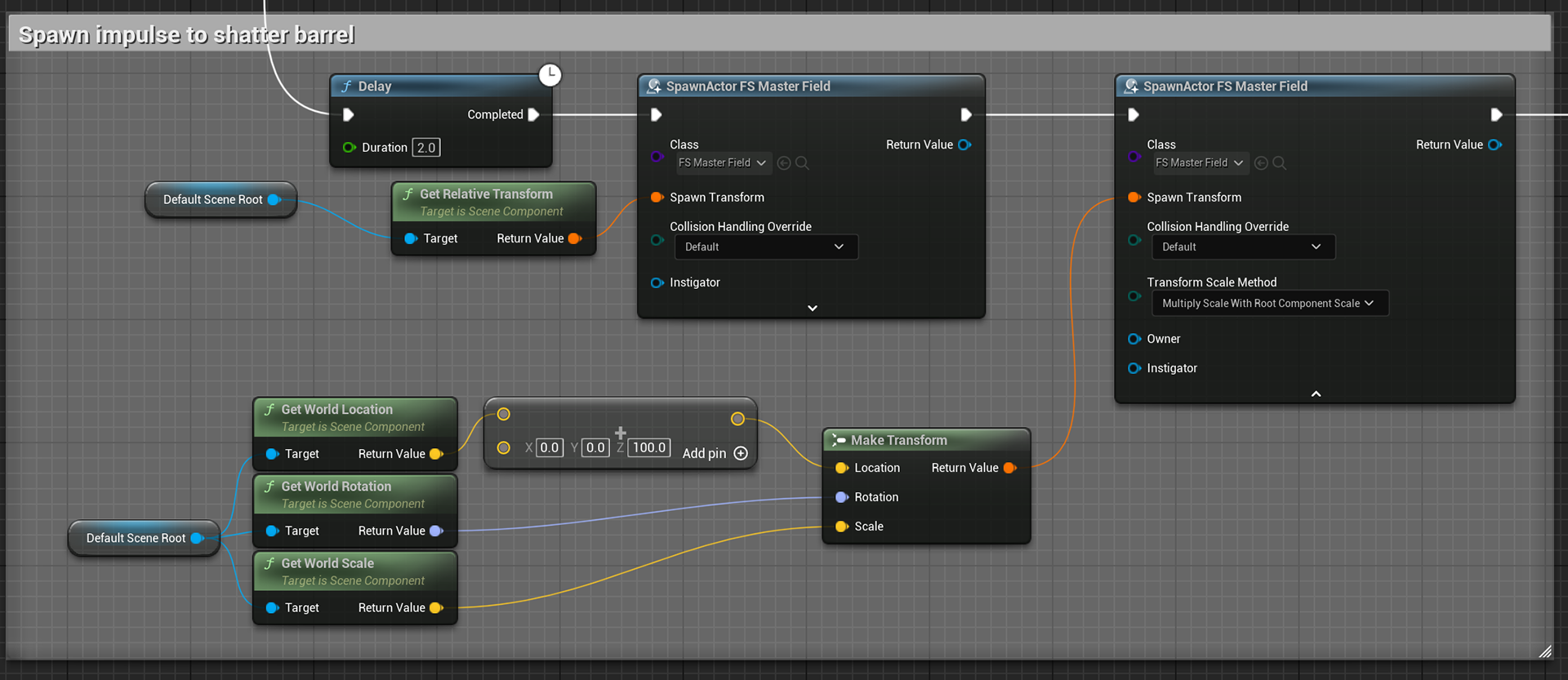This screenshot has height=680, width=1568.
Task: Open Transform Scale Method dropdown
Action: pos(1270,304)
